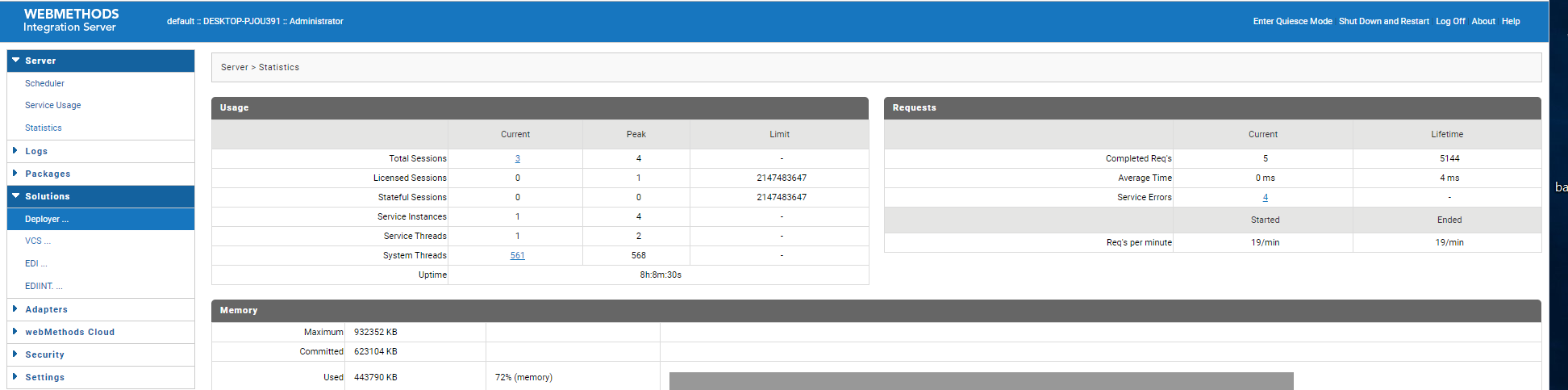
Task: Click the webMethods Cloud label
Action: pos(69,332)
